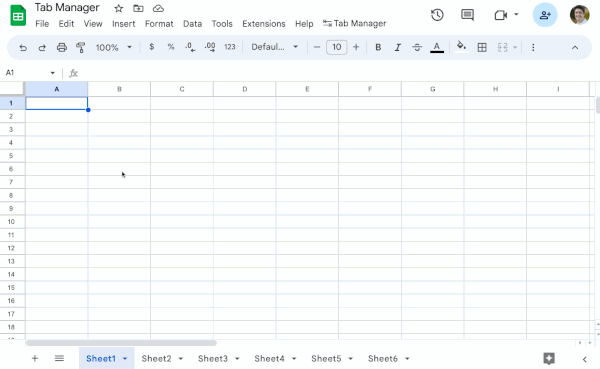
Task: Click the Undo icon
Action: pyautogui.click(x=23, y=47)
